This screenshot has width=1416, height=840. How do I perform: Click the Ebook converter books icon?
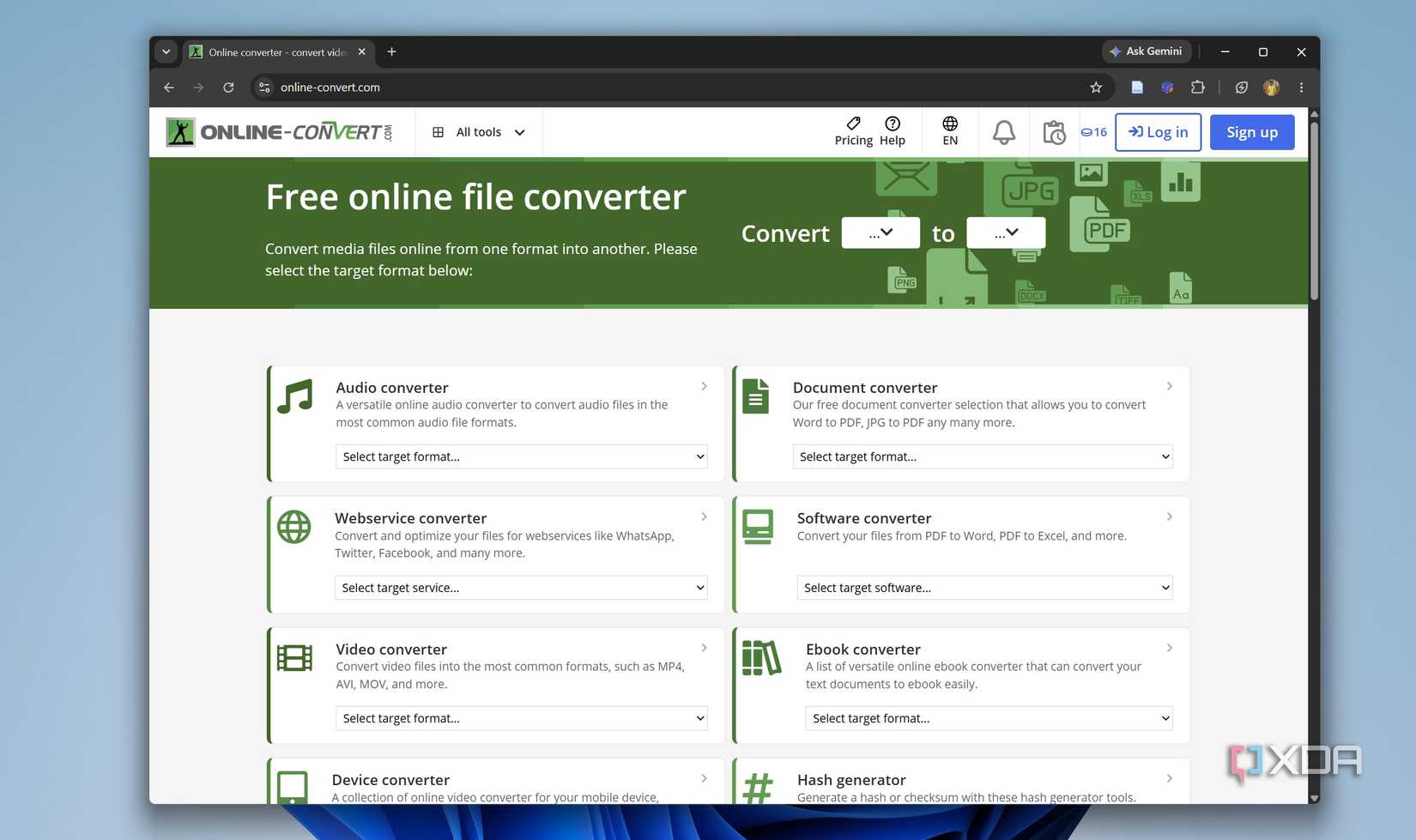761,658
